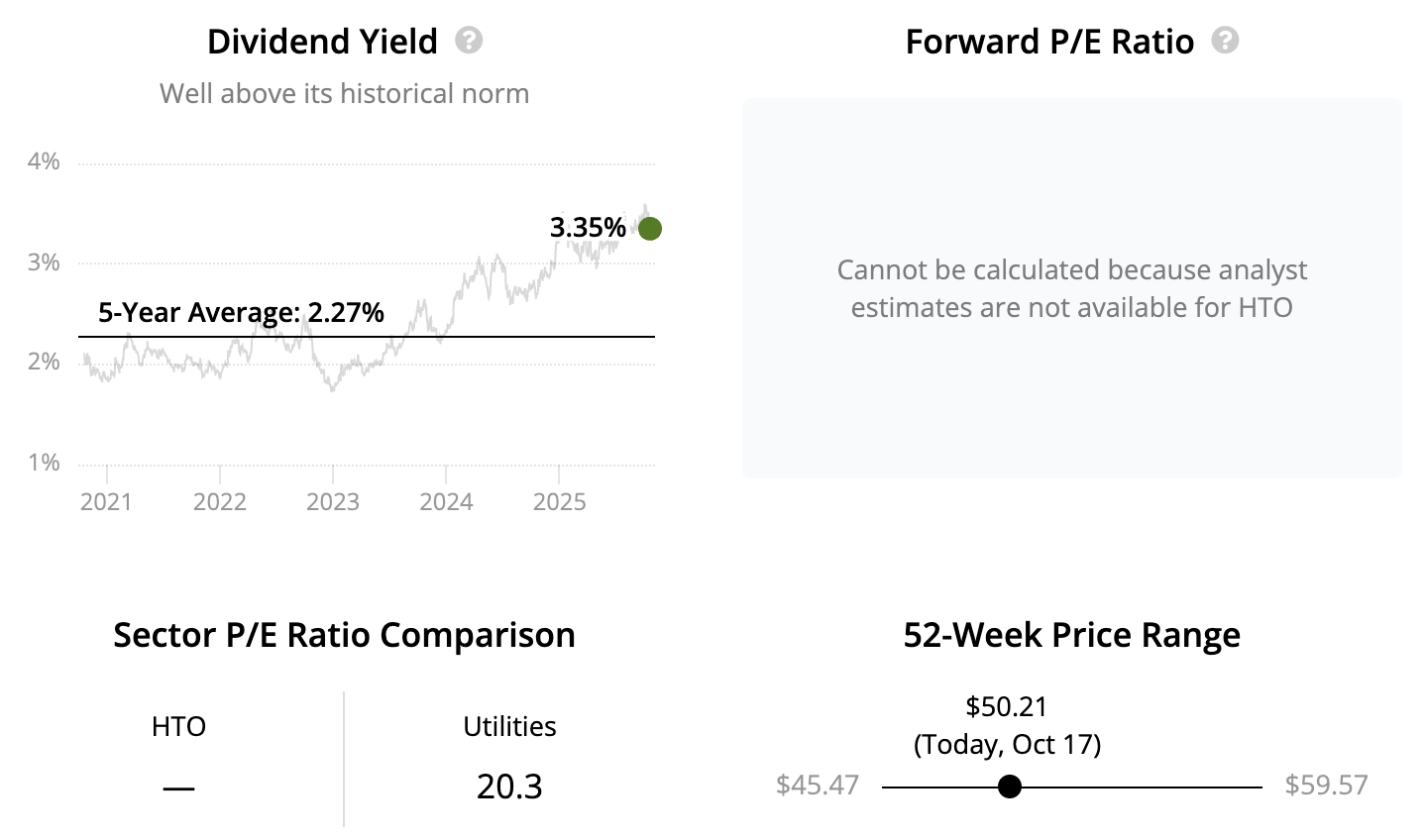
Task: Select the 2023 label on chart axis
Action: click(333, 502)
